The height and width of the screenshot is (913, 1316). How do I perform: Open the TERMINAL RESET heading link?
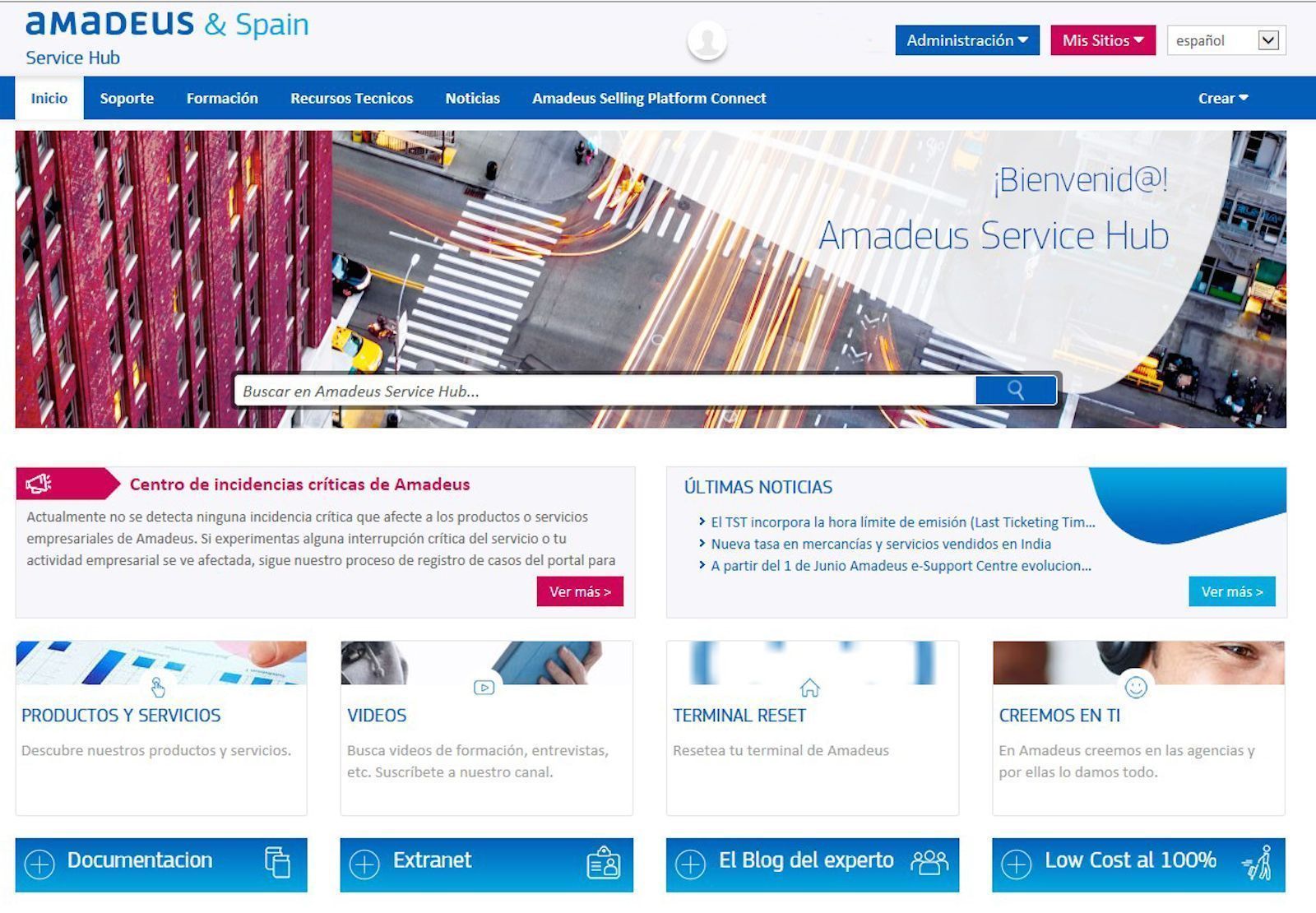739,716
